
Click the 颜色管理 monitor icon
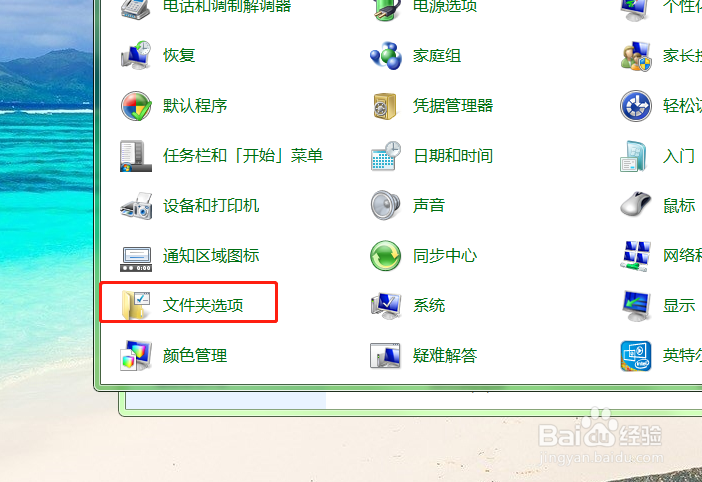[x=136, y=356]
